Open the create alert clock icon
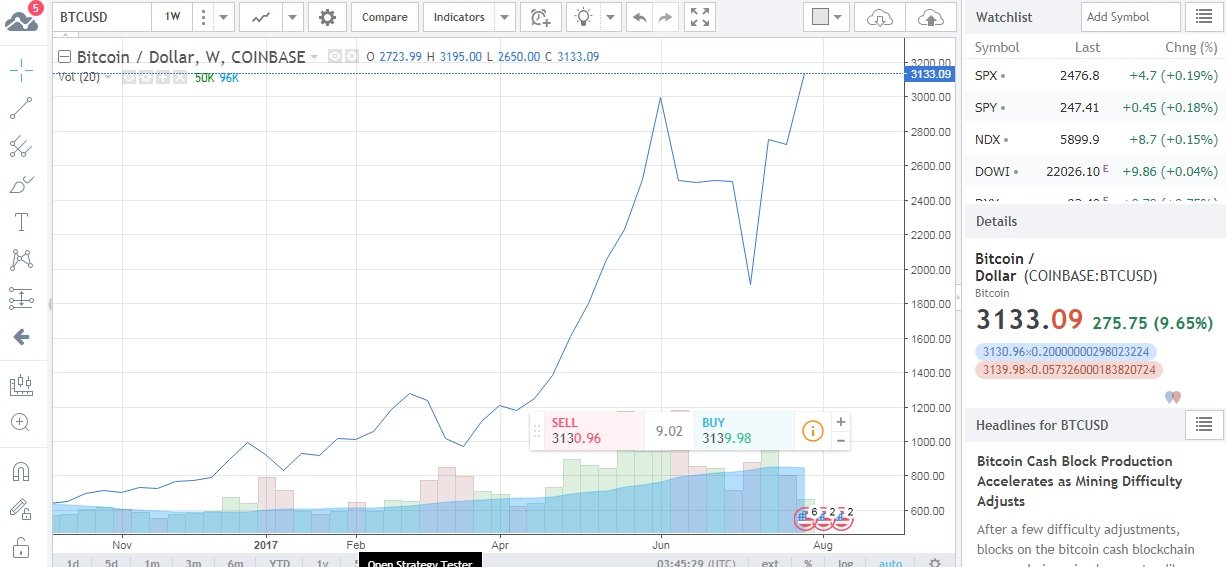This screenshot has height=567, width=1227. point(540,17)
